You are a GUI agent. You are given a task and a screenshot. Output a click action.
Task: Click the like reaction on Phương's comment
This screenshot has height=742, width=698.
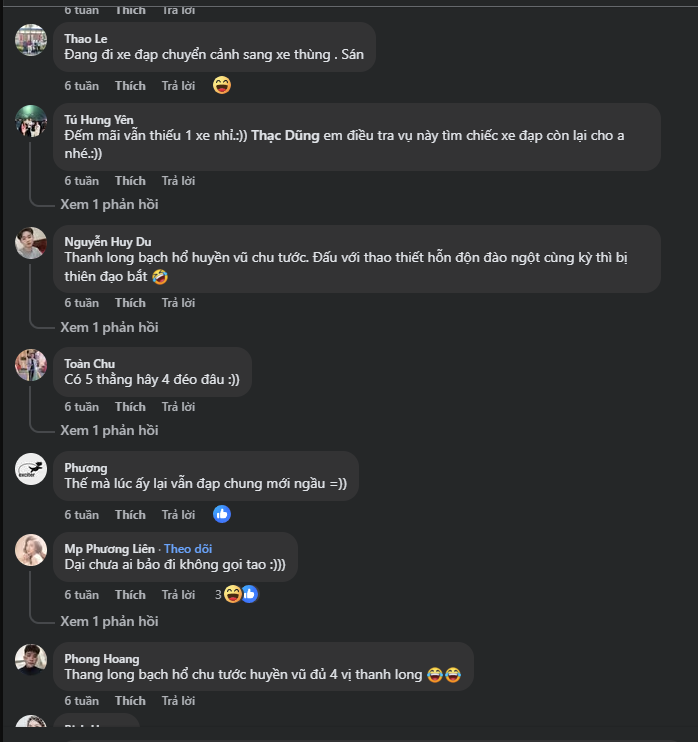coord(222,514)
